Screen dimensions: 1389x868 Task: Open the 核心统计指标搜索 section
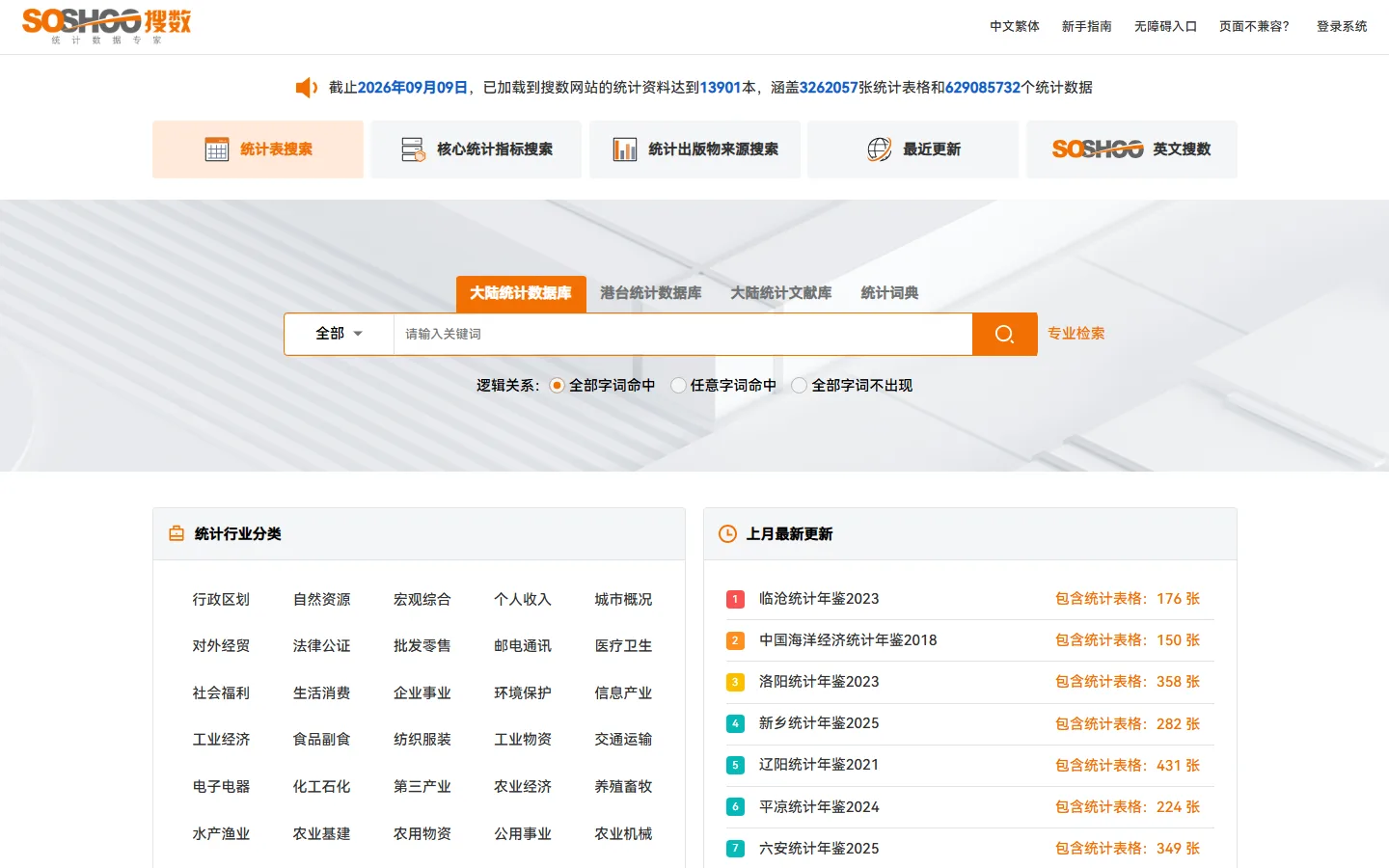tap(477, 149)
